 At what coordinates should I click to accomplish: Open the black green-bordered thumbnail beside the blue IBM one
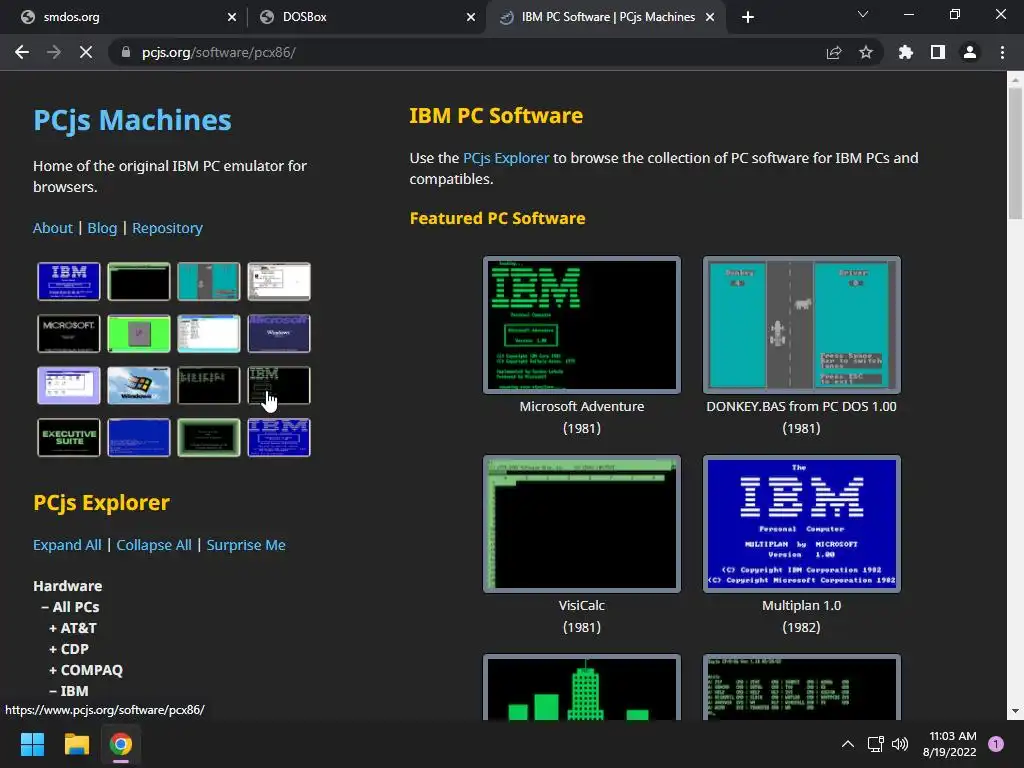(x=138, y=281)
